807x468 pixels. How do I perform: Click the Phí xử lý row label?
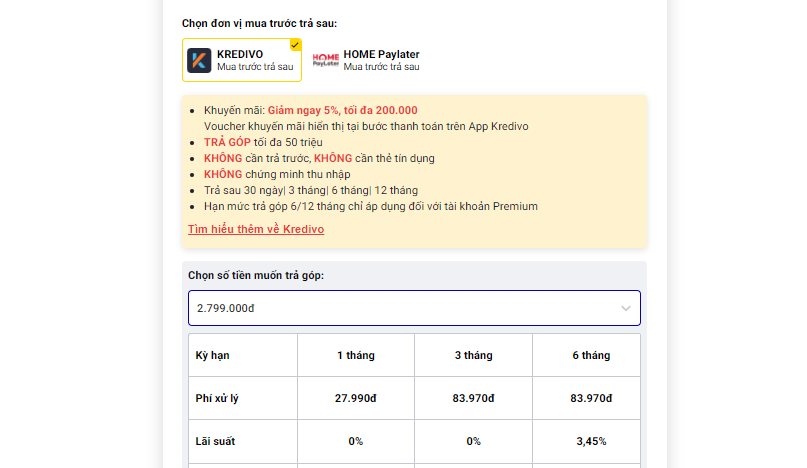point(217,398)
